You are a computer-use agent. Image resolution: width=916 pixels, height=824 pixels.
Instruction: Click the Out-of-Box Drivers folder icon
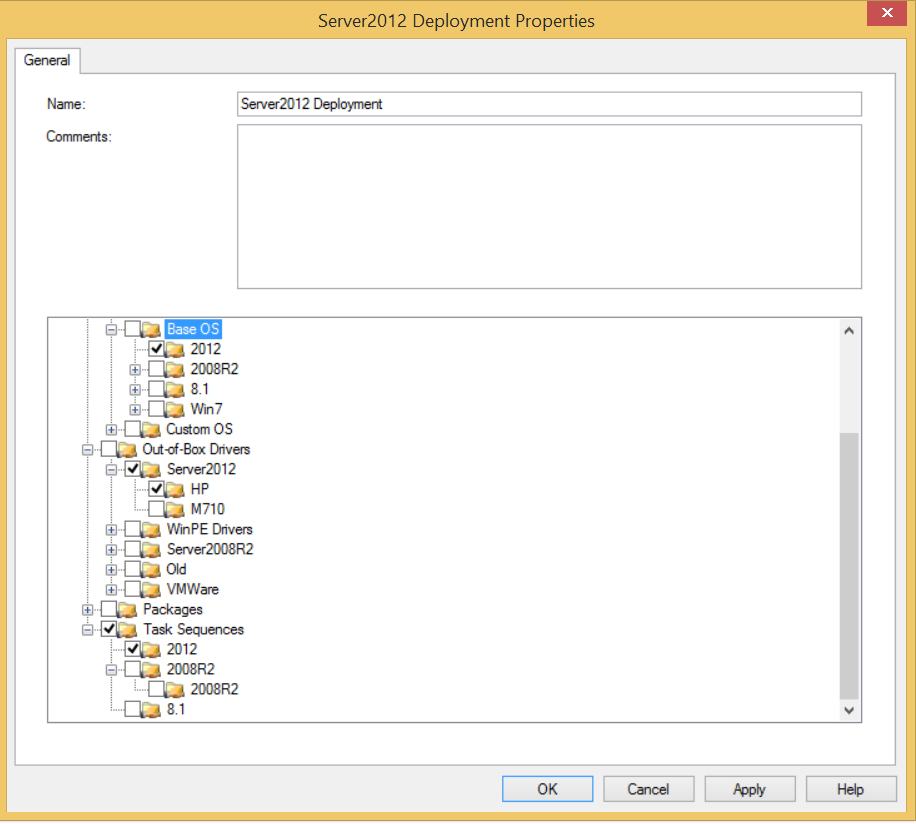[x=127, y=450]
